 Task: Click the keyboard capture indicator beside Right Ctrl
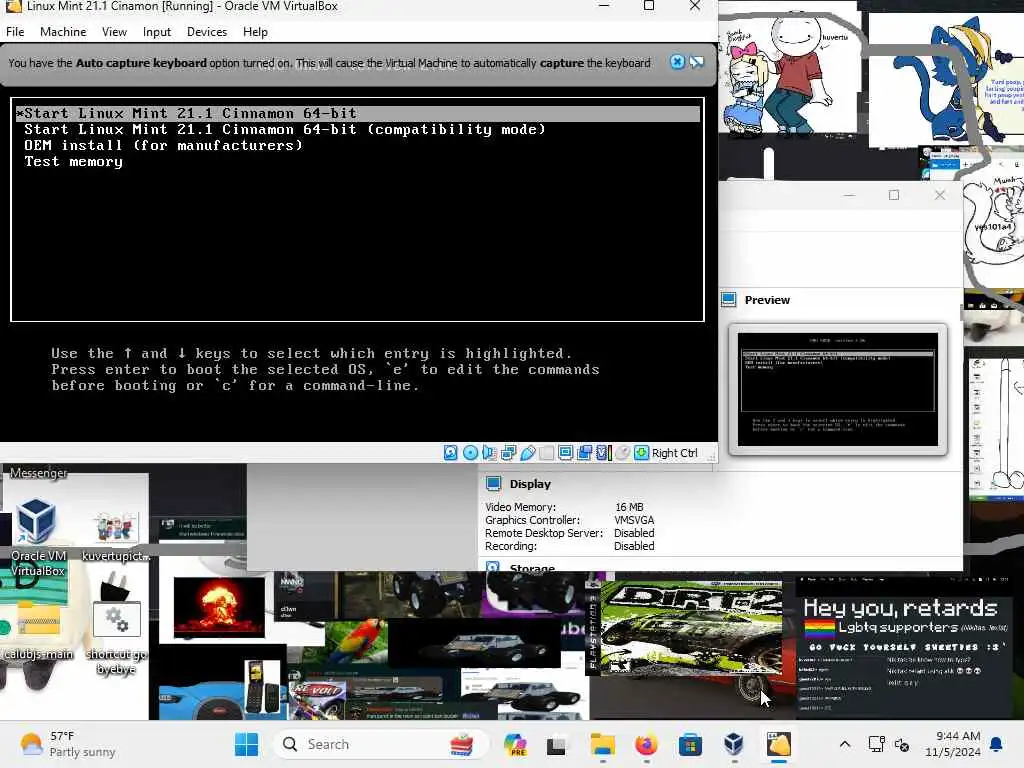point(642,453)
